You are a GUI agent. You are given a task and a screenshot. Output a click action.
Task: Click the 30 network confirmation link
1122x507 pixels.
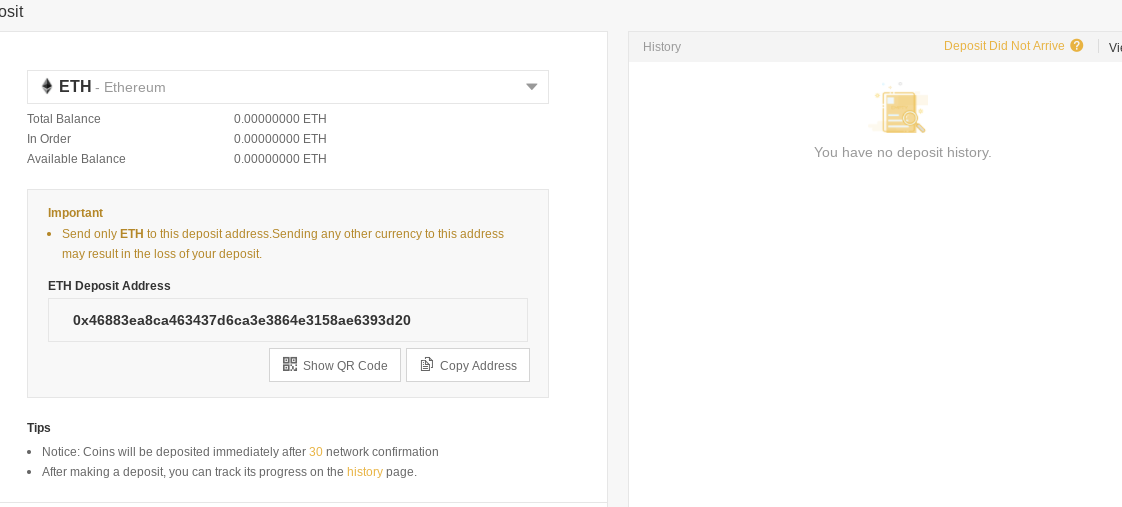316,452
